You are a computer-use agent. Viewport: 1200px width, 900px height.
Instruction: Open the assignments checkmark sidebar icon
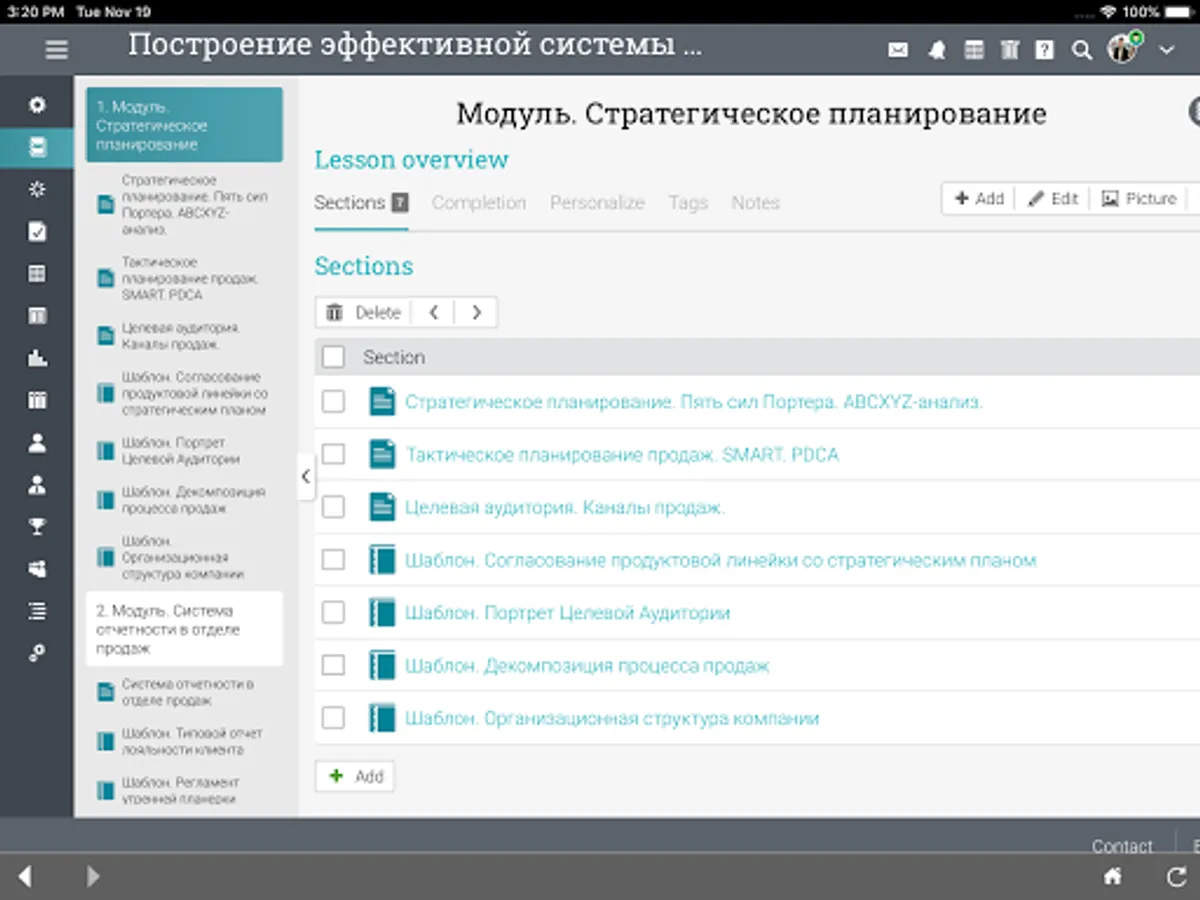tap(37, 232)
